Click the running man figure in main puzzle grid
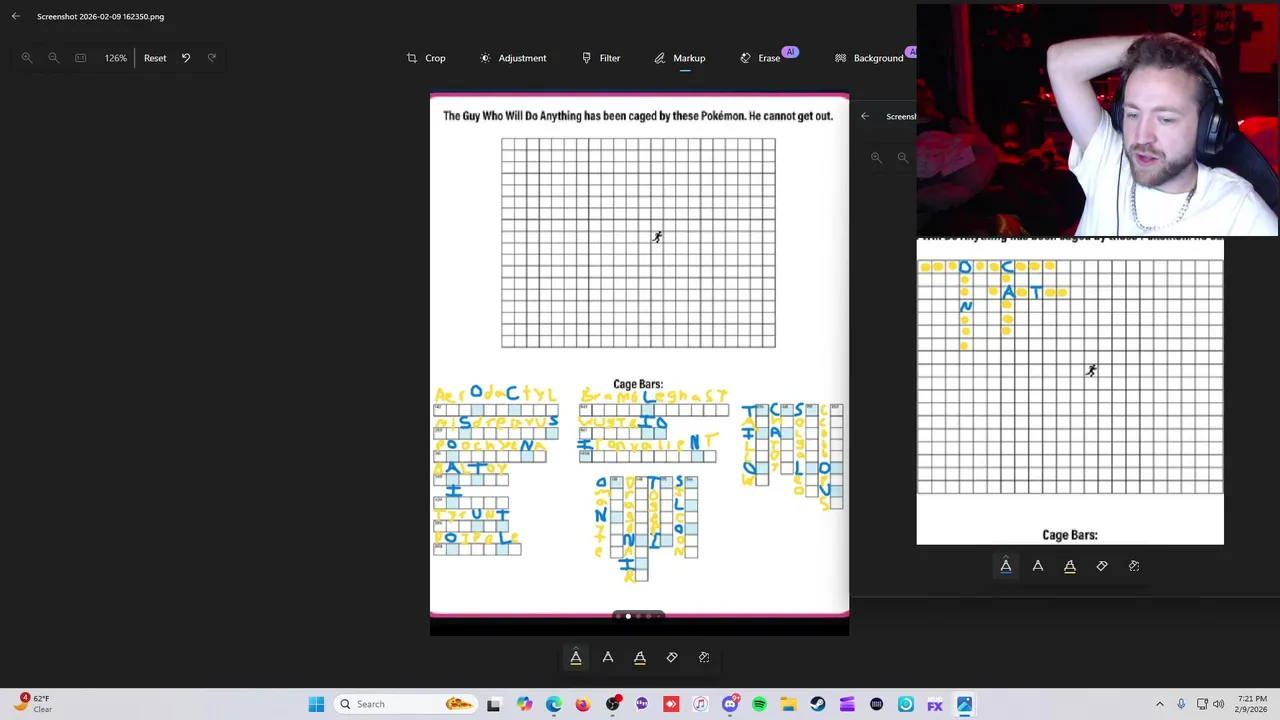The height and width of the screenshot is (720, 1280). (657, 237)
